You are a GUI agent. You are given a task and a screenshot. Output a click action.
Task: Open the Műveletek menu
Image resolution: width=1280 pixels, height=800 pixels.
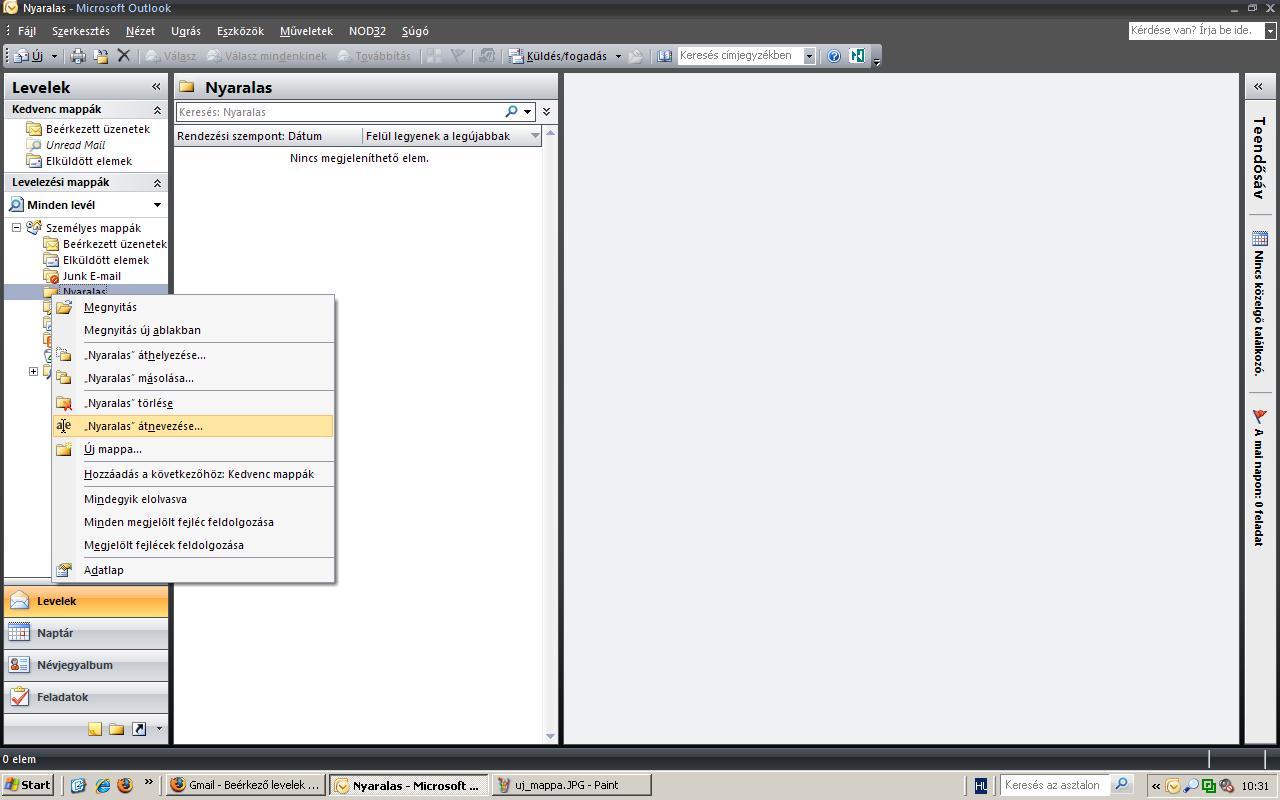tap(306, 31)
